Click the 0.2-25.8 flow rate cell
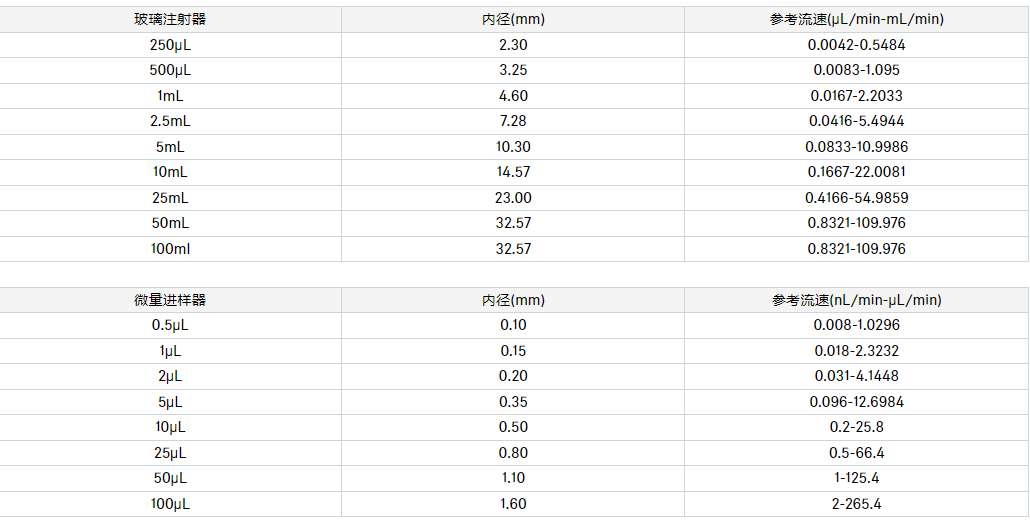 856,427
